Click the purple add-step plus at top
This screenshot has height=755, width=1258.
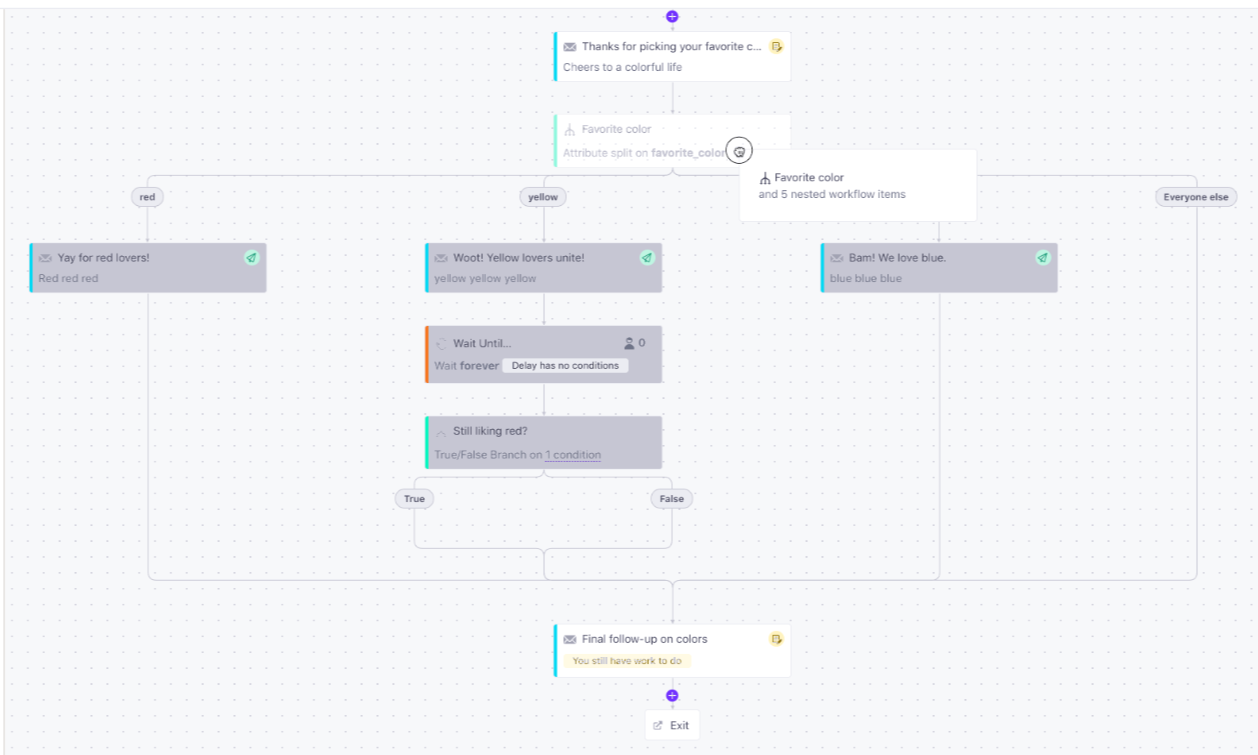click(x=672, y=16)
